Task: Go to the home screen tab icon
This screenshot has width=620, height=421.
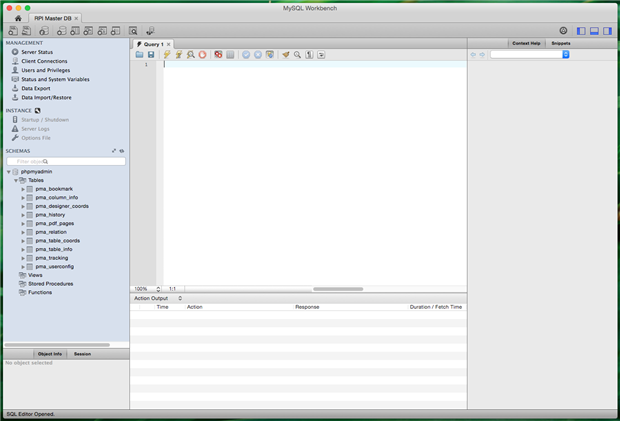Action: point(18,18)
